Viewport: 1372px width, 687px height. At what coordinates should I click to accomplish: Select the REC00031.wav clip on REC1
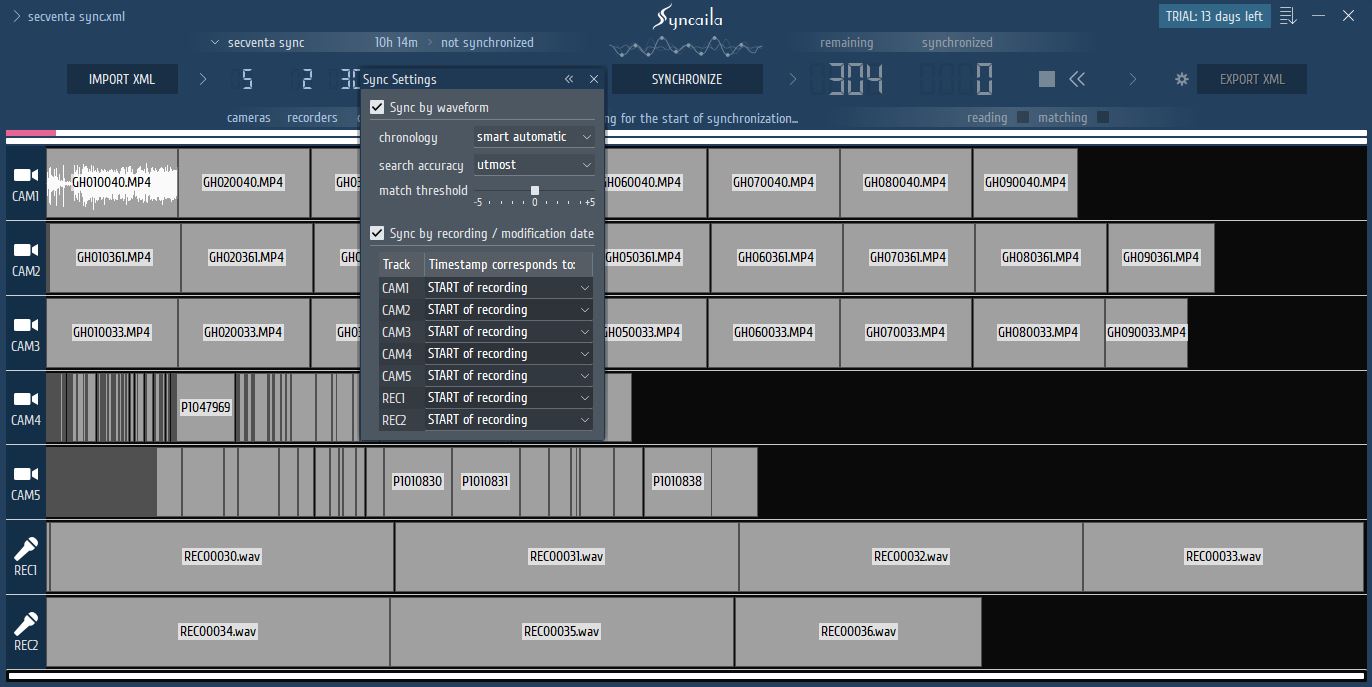[x=566, y=557]
